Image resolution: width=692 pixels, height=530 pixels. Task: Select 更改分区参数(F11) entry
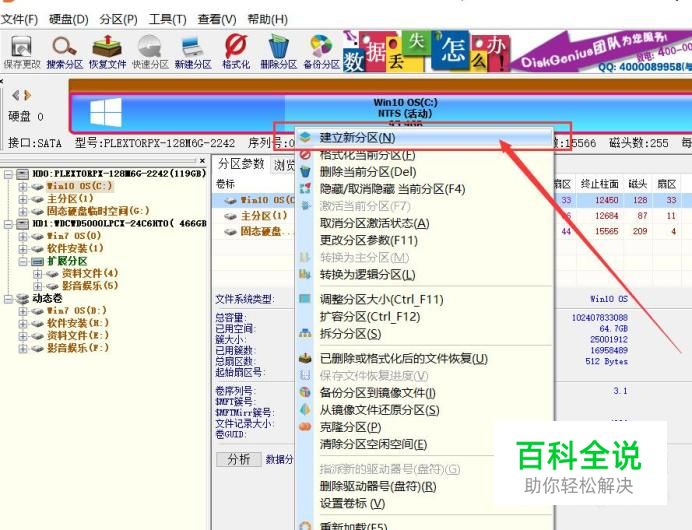[x=424, y=241]
